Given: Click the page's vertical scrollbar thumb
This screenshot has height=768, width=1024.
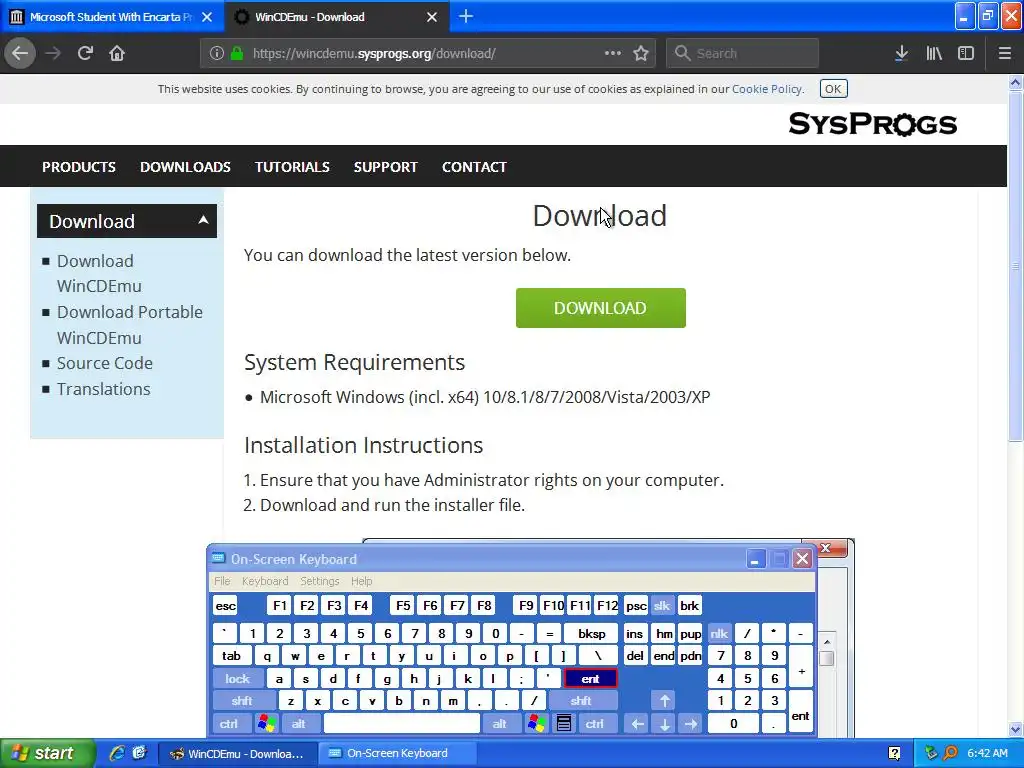Looking at the screenshot, I should click(x=1016, y=266).
